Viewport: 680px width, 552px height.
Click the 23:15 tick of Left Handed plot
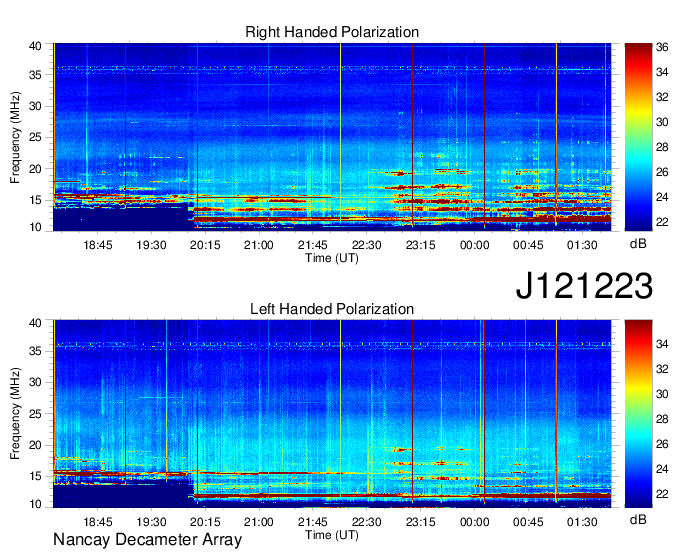[420, 522]
